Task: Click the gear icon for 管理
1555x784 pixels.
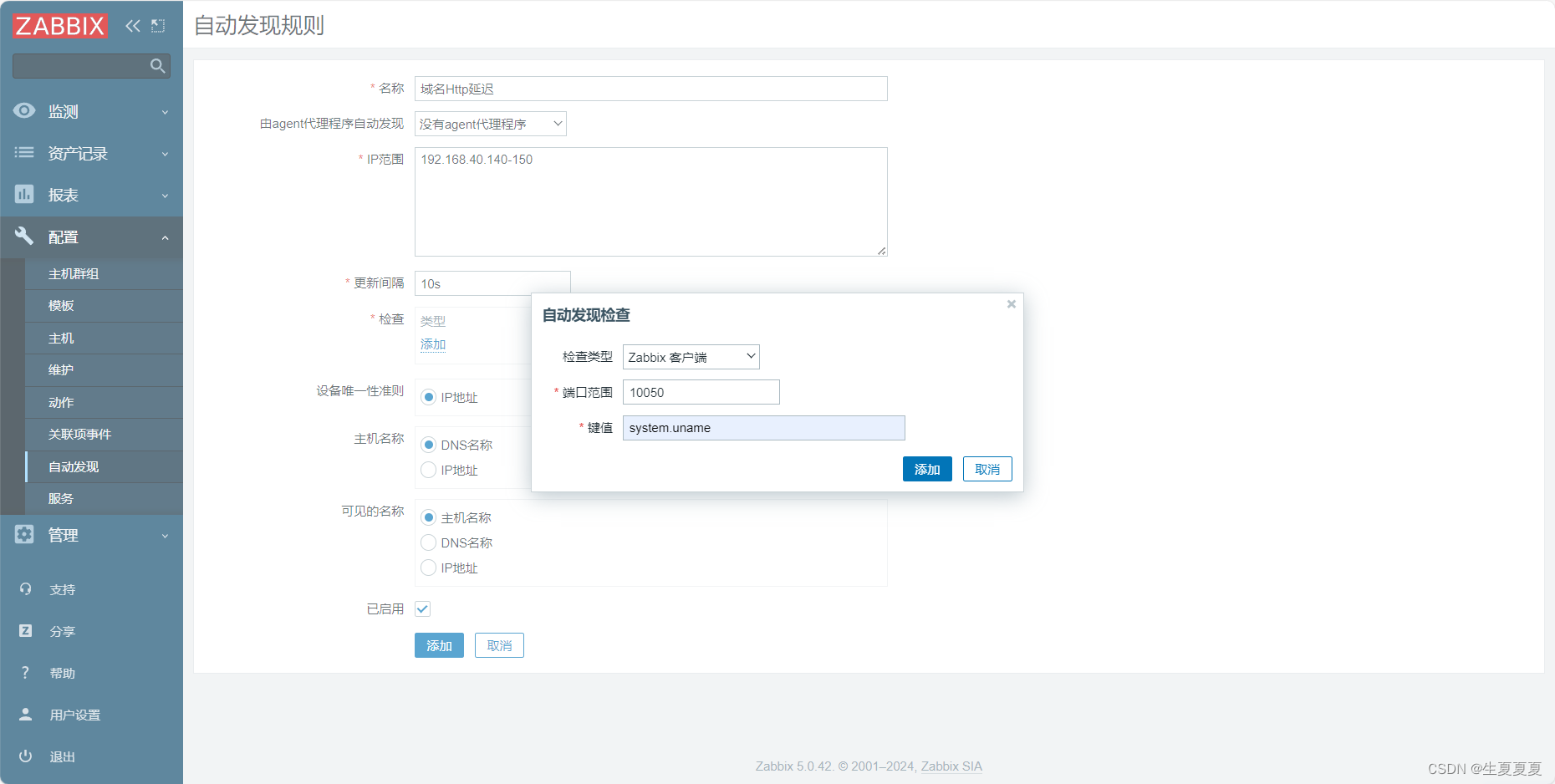Action: coord(24,534)
